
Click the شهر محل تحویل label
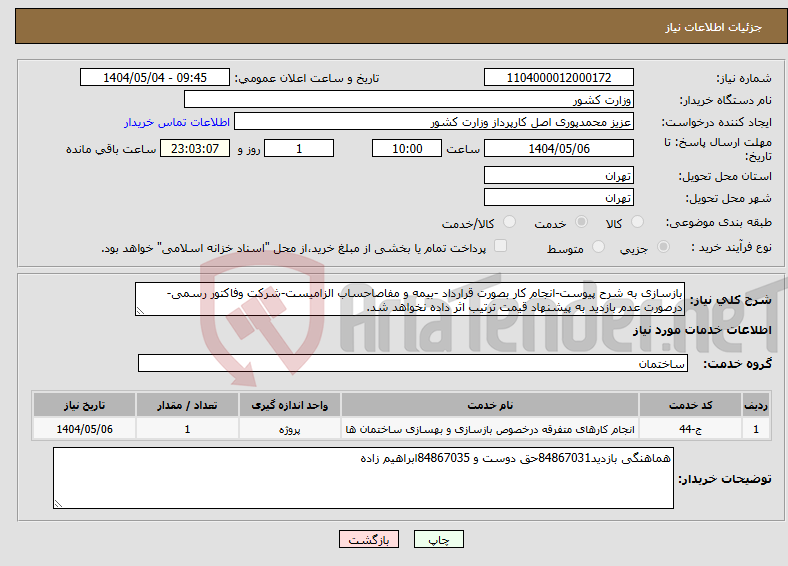(729, 199)
